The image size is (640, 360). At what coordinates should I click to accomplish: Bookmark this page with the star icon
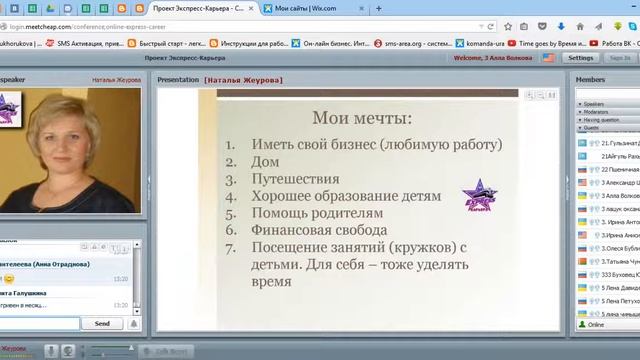coord(507,27)
